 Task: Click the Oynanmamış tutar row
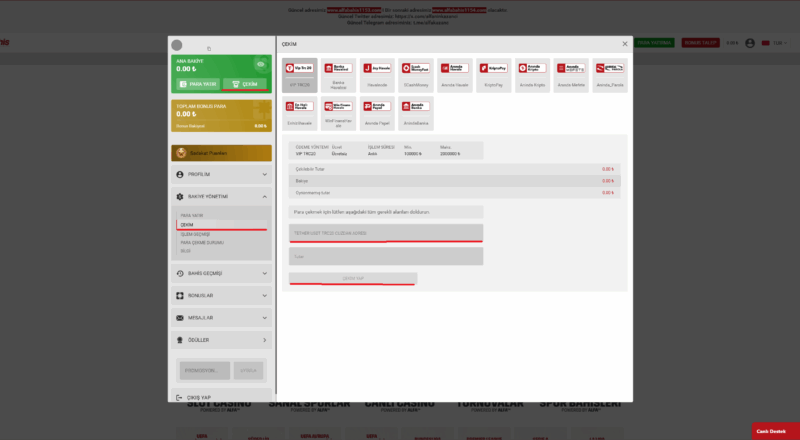click(455, 193)
